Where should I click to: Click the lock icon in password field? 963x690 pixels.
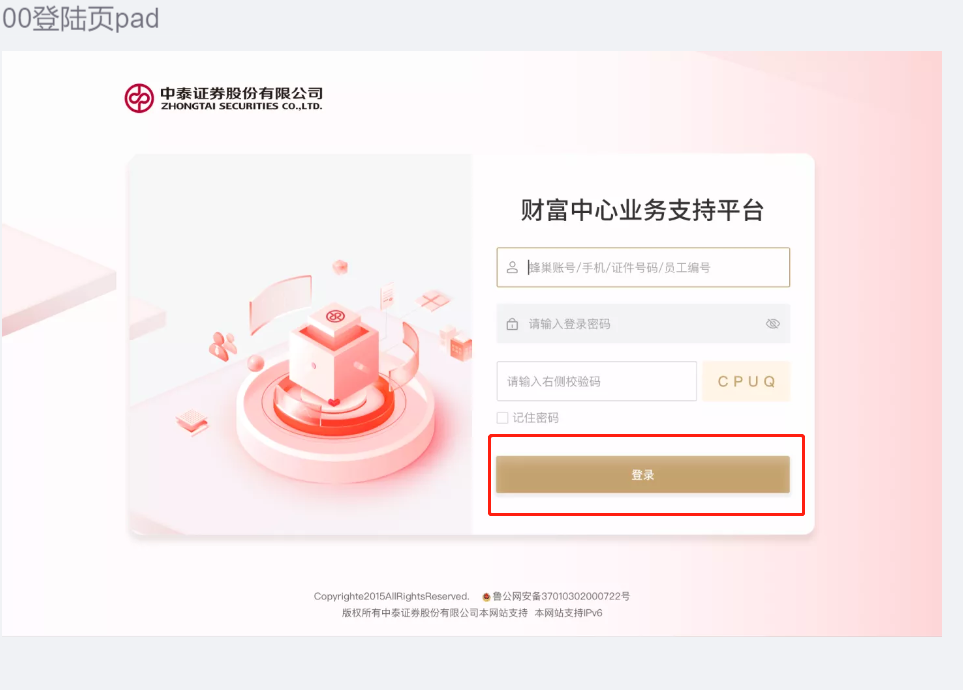click(512, 324)
